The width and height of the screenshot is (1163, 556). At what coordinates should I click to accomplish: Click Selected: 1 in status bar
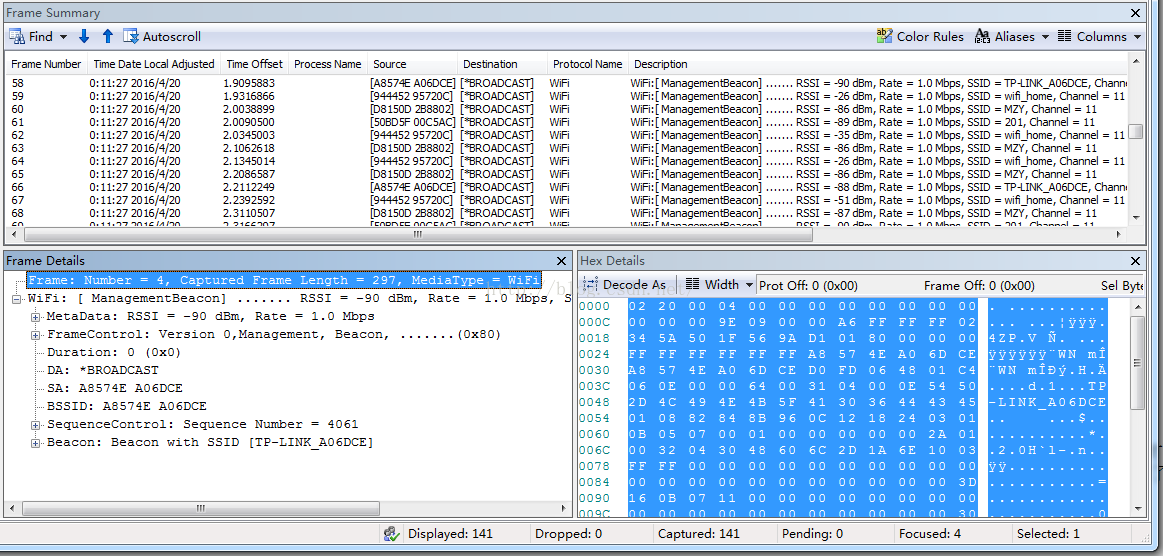(x=1048, y=534)
